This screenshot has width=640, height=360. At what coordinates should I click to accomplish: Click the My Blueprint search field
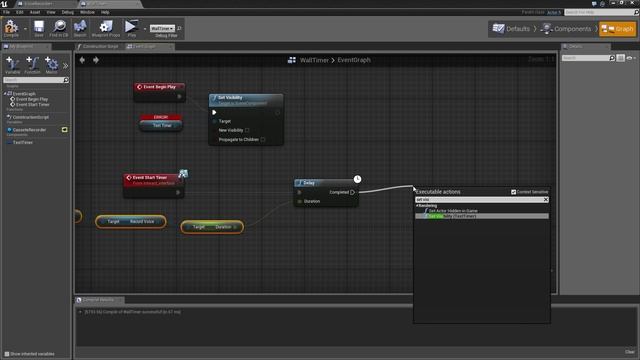(x=33, y=80)
